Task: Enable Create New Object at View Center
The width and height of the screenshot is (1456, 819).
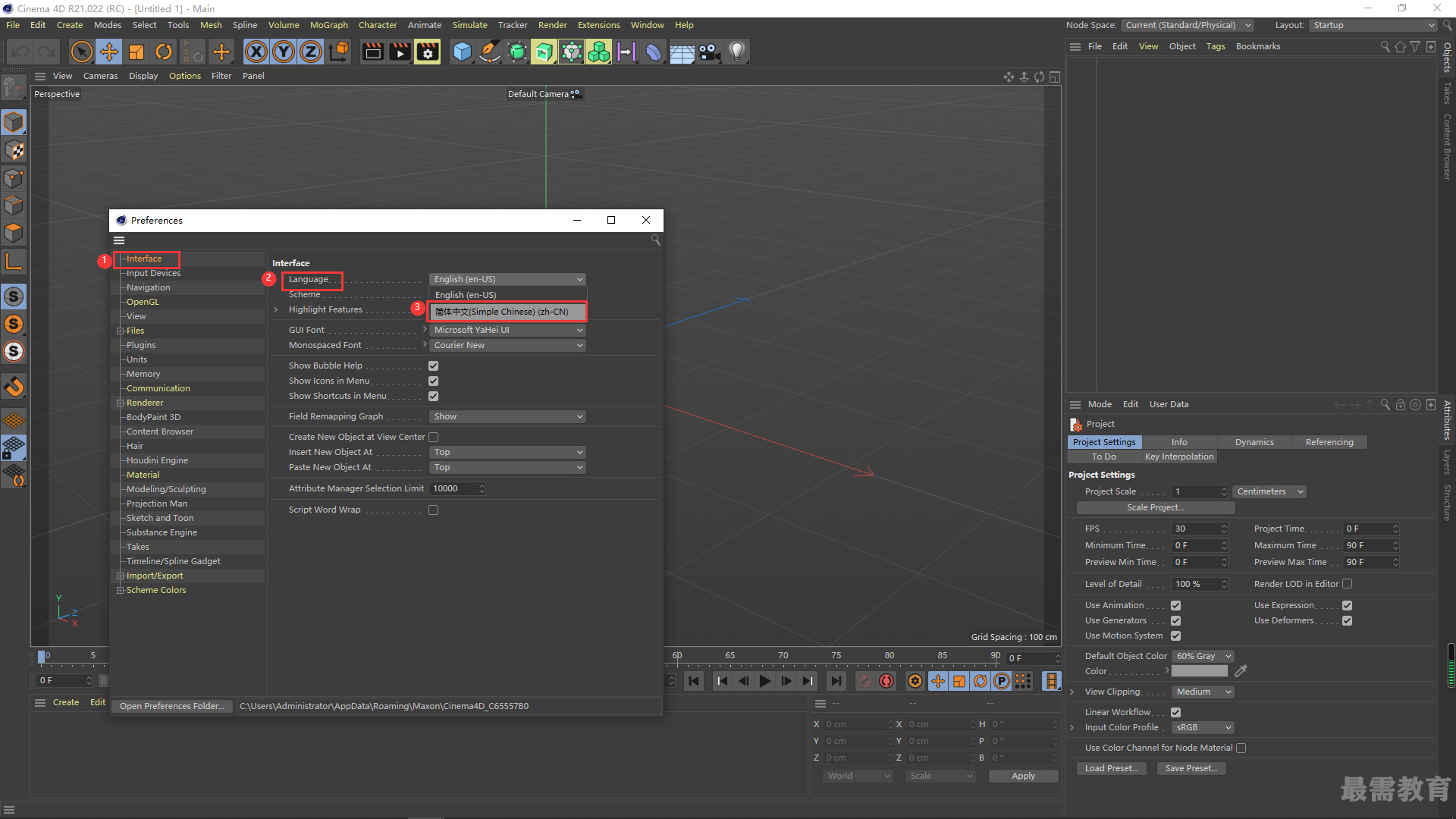Action: point(433,437)
